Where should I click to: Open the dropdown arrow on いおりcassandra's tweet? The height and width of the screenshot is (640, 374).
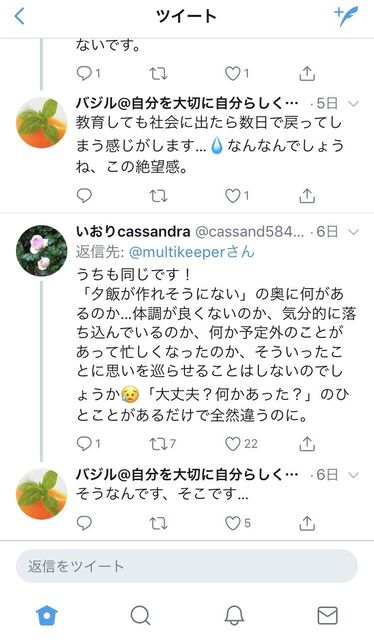[353, 232]
